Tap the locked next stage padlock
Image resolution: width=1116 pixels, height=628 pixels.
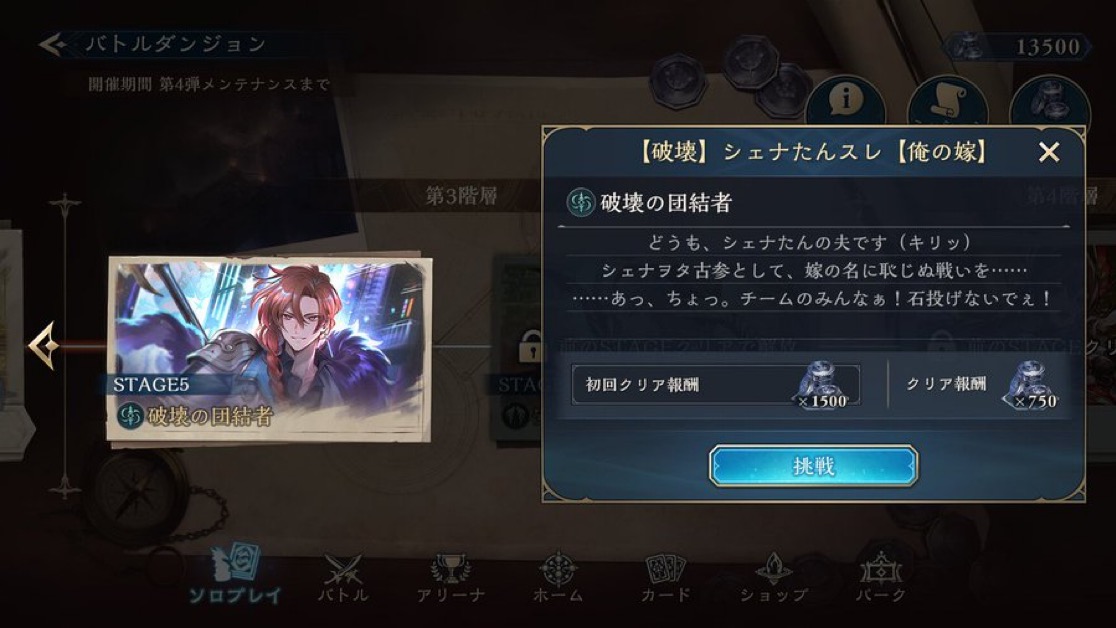tap(529, 347)
